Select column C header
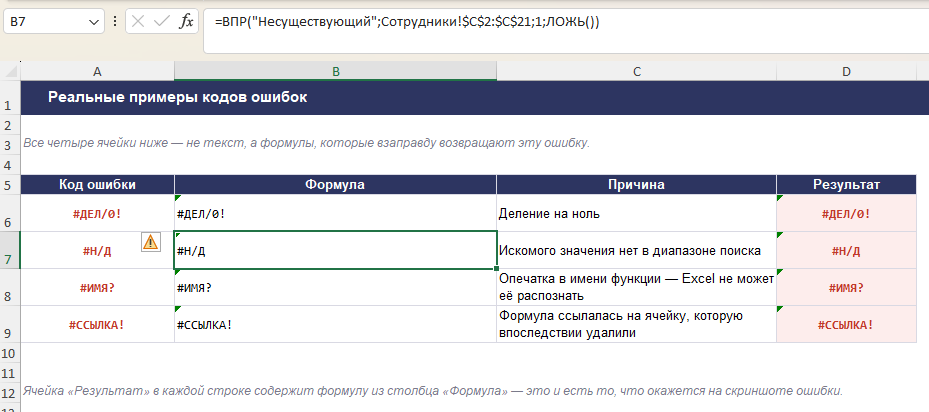The width and height of the screenshot is (929, 412). (636, 71)
